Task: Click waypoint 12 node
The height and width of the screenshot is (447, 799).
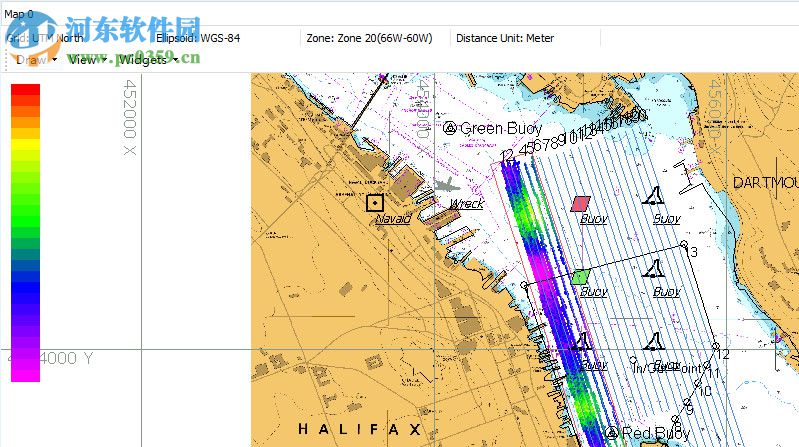Action: (715, 347)
